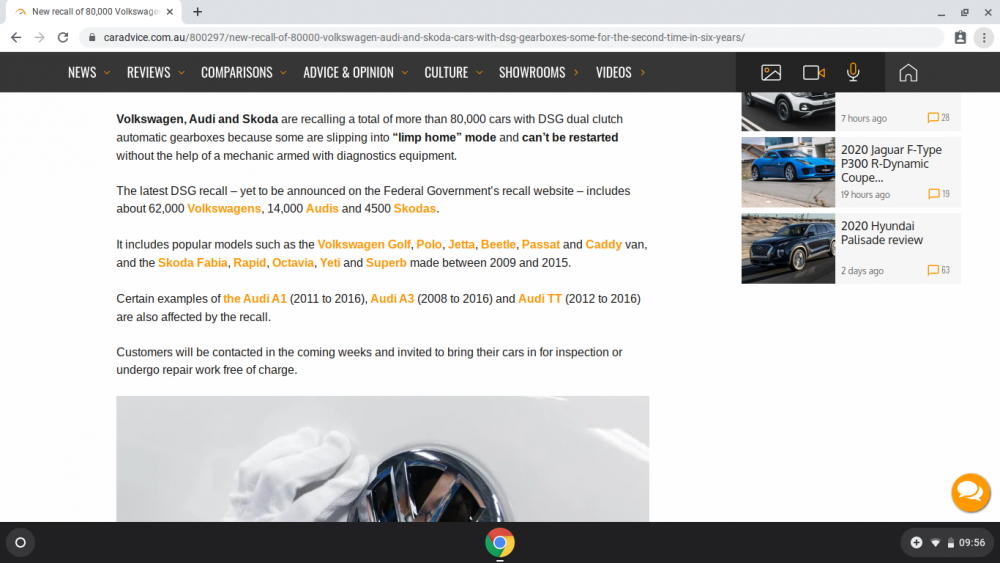Expand the Advice & Opinion arrow
The image size is (1000, 563).
click(404, 73)
